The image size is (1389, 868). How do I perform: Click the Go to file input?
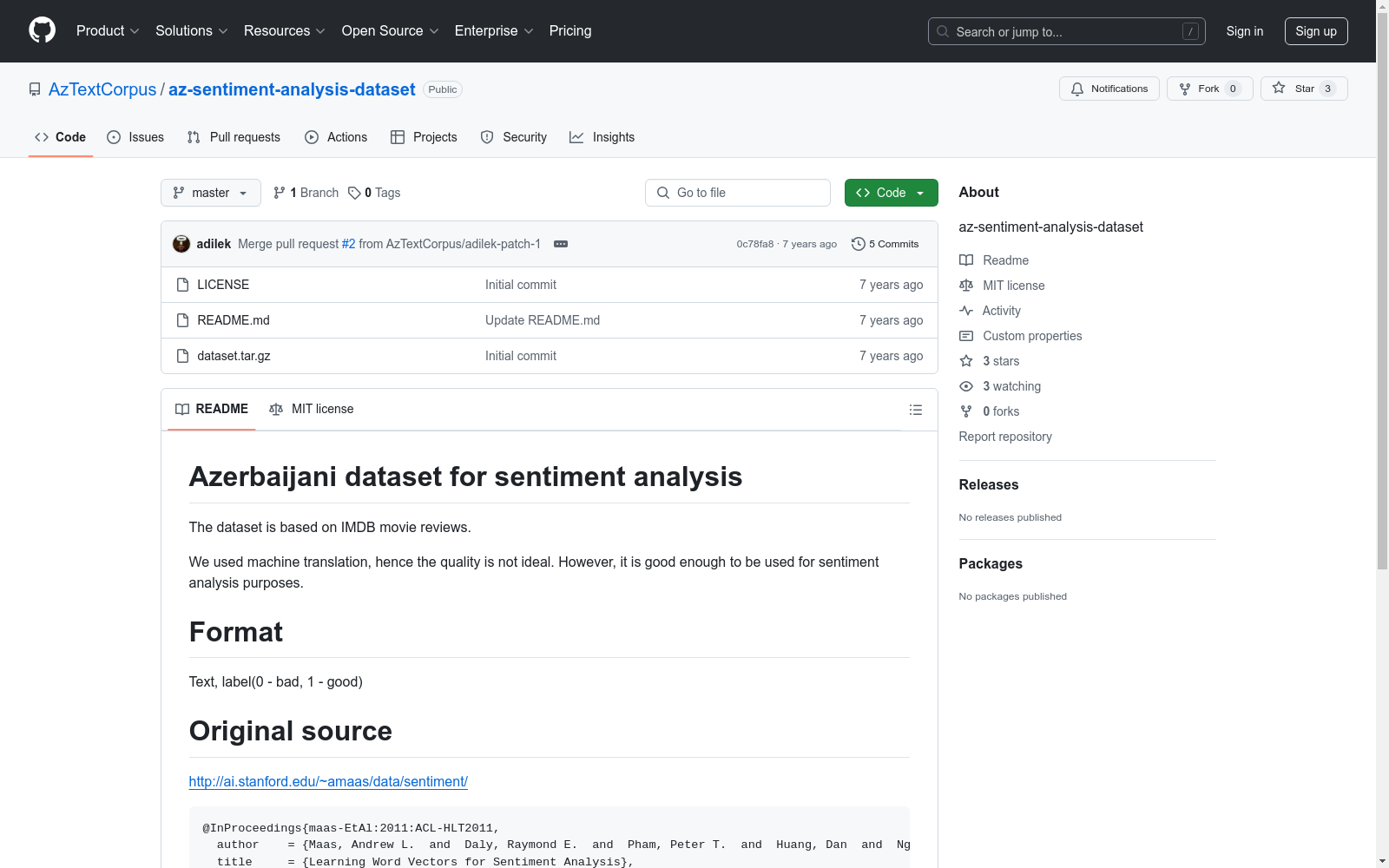738,193
